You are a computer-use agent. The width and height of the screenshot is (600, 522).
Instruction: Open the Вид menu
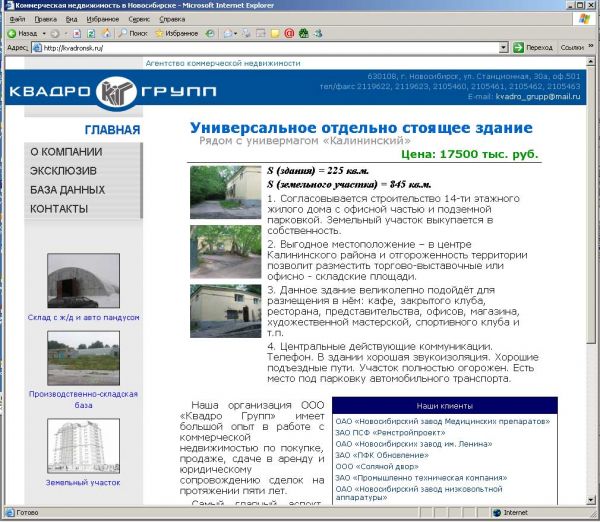click(x=71, y=19)
